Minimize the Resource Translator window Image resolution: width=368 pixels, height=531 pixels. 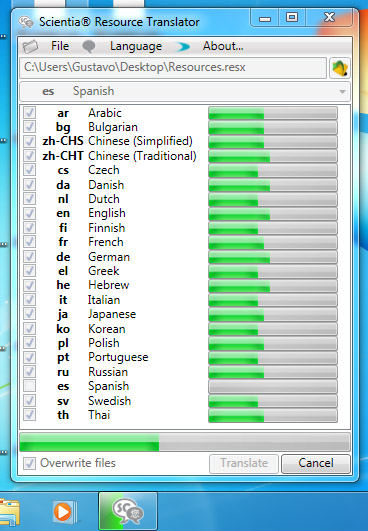click(x=265, y=18)
